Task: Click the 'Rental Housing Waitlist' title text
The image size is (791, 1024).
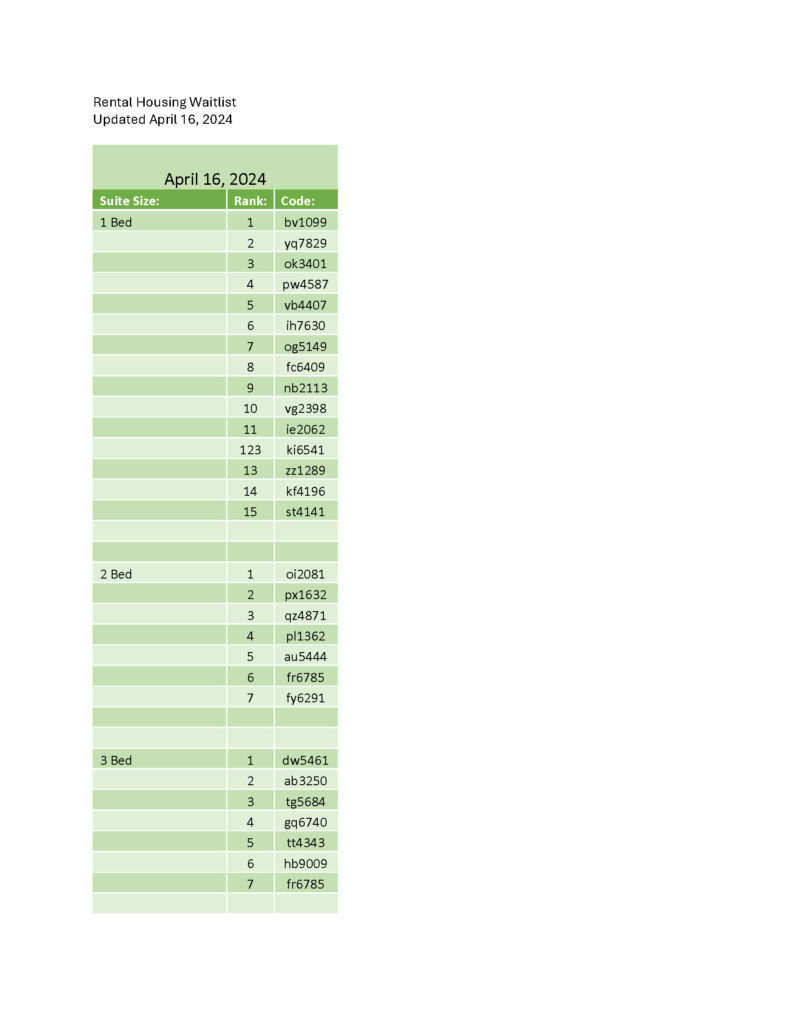Action: click(x=164, y=102)
